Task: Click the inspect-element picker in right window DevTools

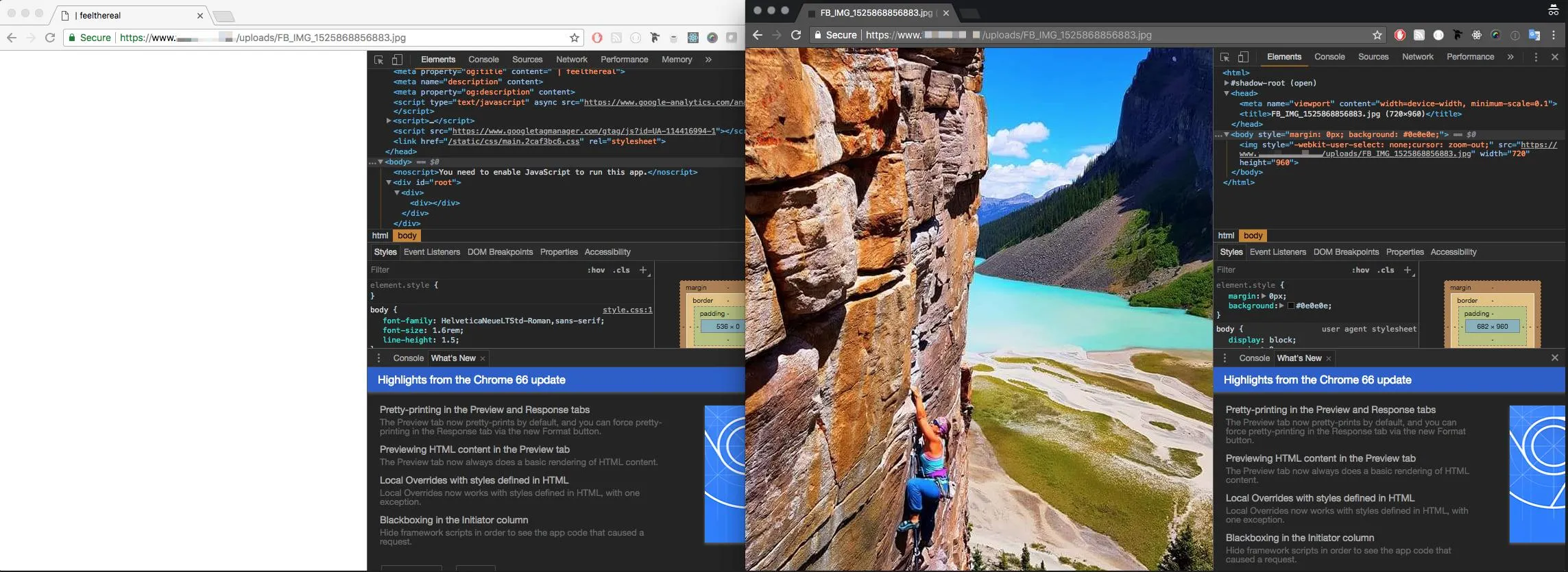Action: coord(1225,57)
